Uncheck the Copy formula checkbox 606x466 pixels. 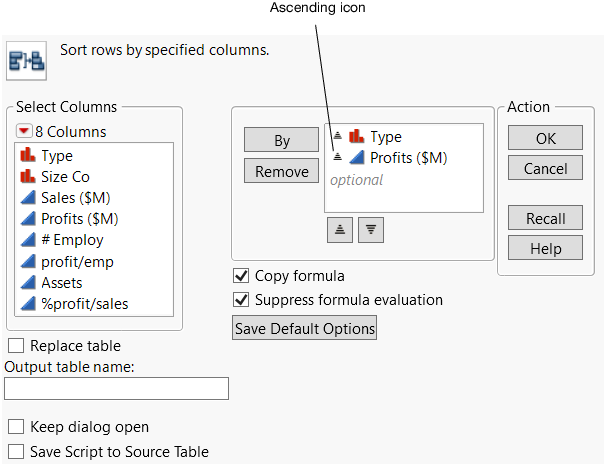240,276
